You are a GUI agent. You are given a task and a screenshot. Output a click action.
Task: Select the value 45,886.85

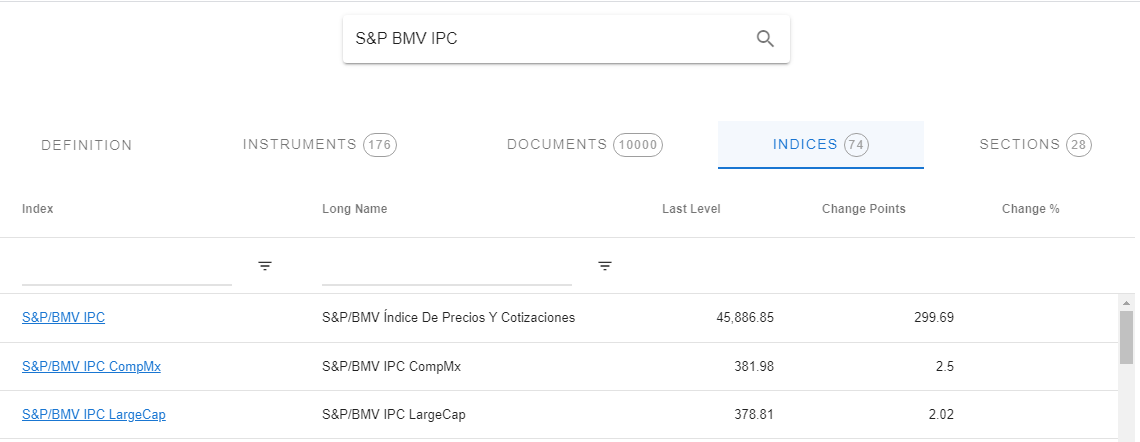tap(744, 318)
